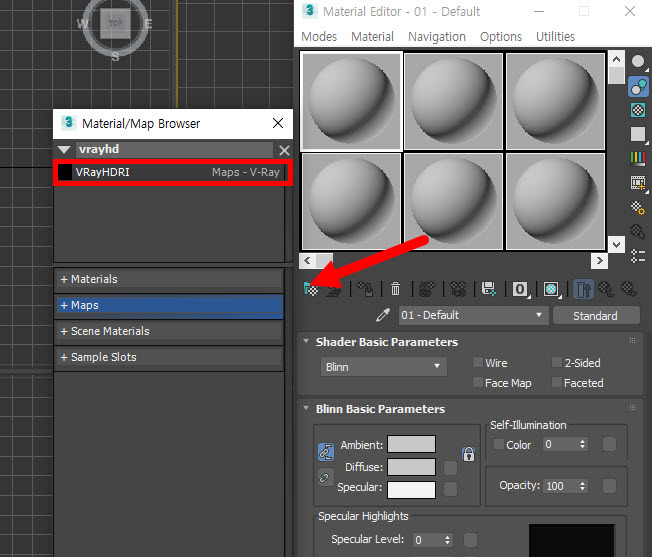Enable the Face Map checkbox
The height and width of the screenshot is (557, 652).
pos(478,382)
